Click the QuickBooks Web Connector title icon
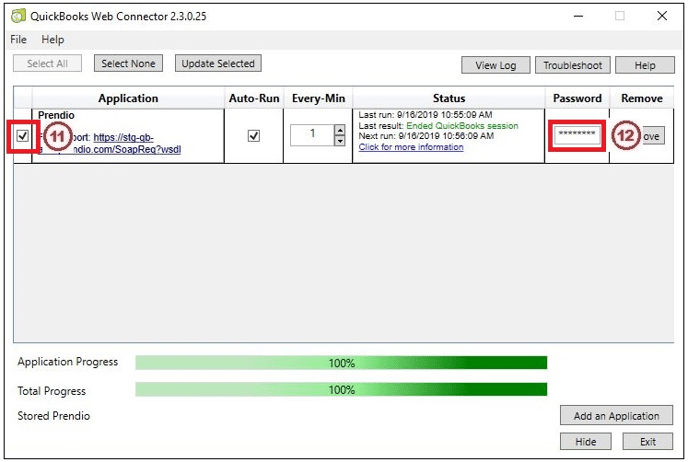This screenshot has width=688, height=462. [x=18, y=16]
